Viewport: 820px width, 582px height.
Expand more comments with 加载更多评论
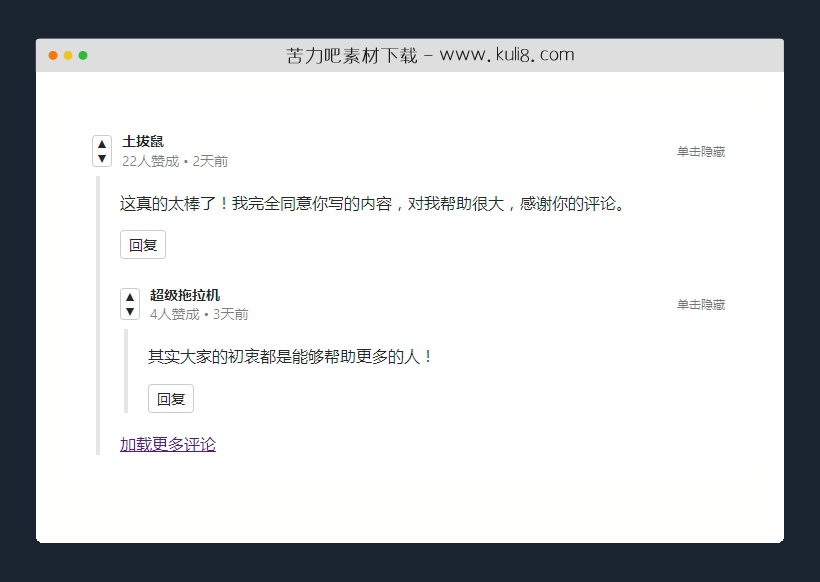click(x=166, y=442)
